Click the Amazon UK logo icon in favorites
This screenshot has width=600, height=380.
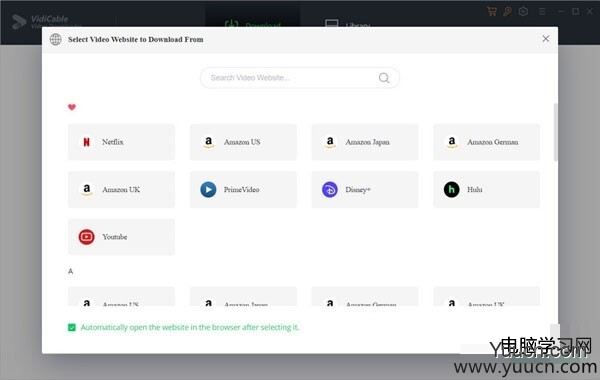[86, 189]
